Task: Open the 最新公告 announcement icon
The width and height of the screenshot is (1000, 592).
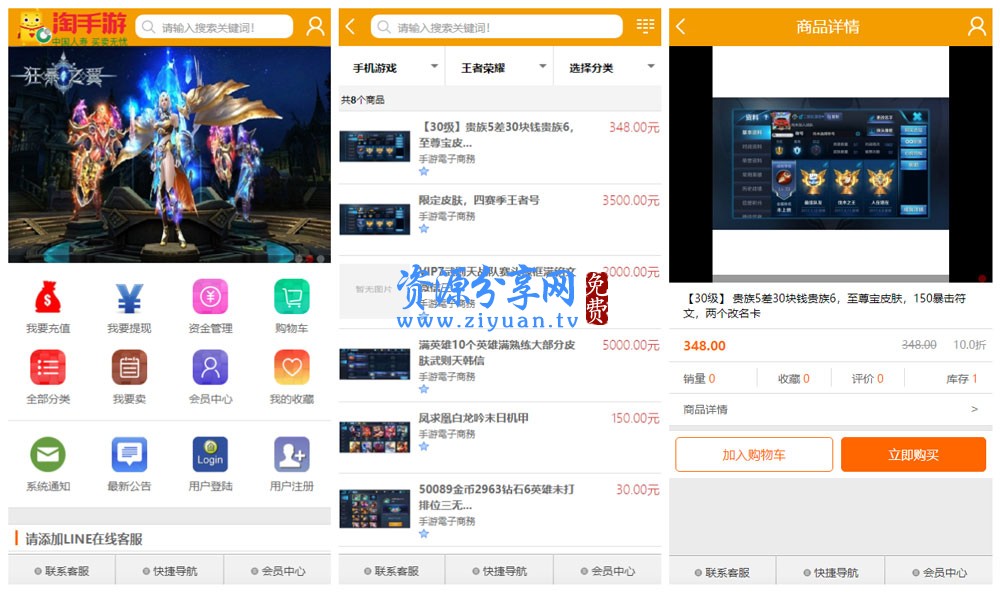Action: (x=129, y=454)
